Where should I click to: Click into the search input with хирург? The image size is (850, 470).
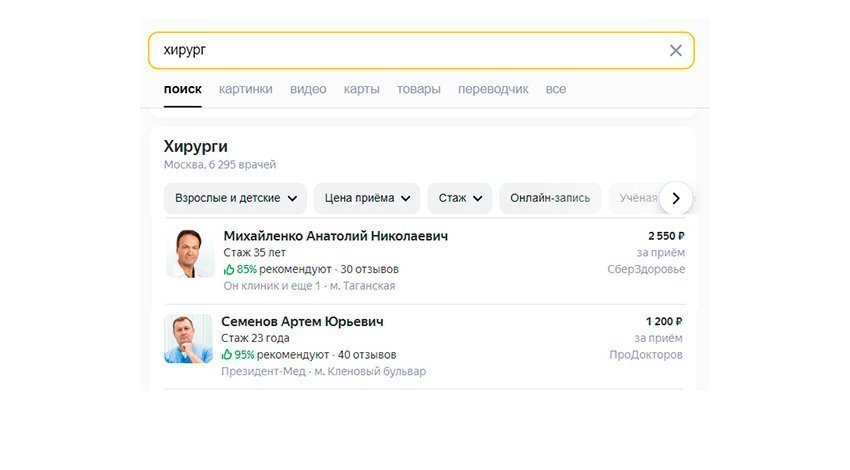click(x=400, y=51)
